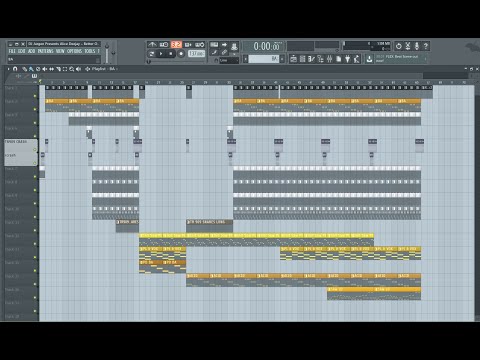Mute Track 8 with its green light

coord(35,190)
